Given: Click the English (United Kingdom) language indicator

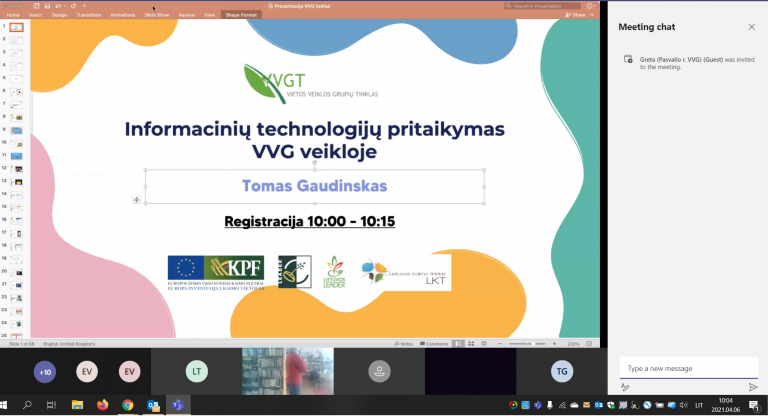Looking at the screenshot, I should [x=69, y=344].
